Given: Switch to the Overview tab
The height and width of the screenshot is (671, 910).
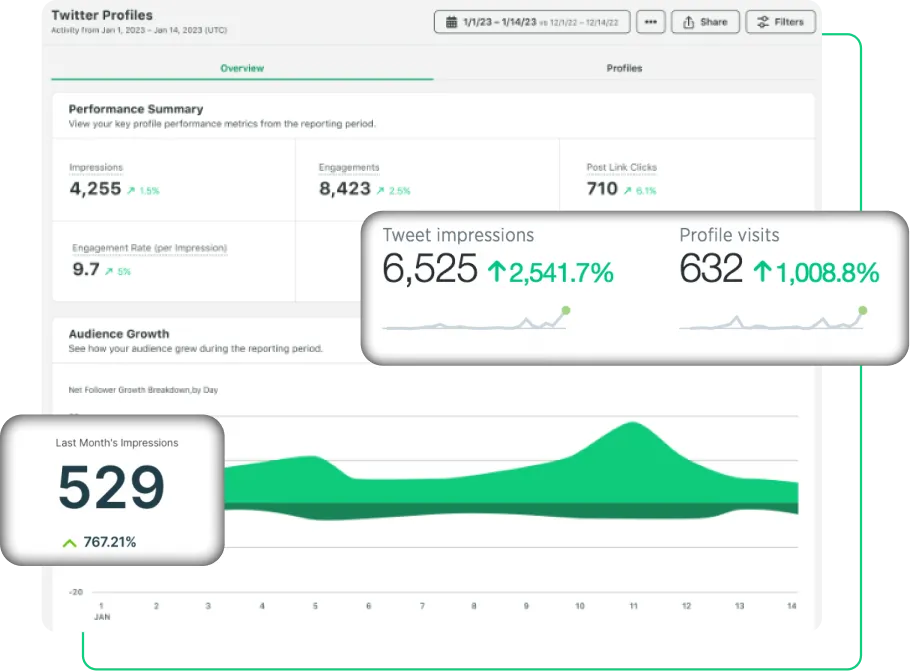Looking at the screenshot, I should point(242,68).
